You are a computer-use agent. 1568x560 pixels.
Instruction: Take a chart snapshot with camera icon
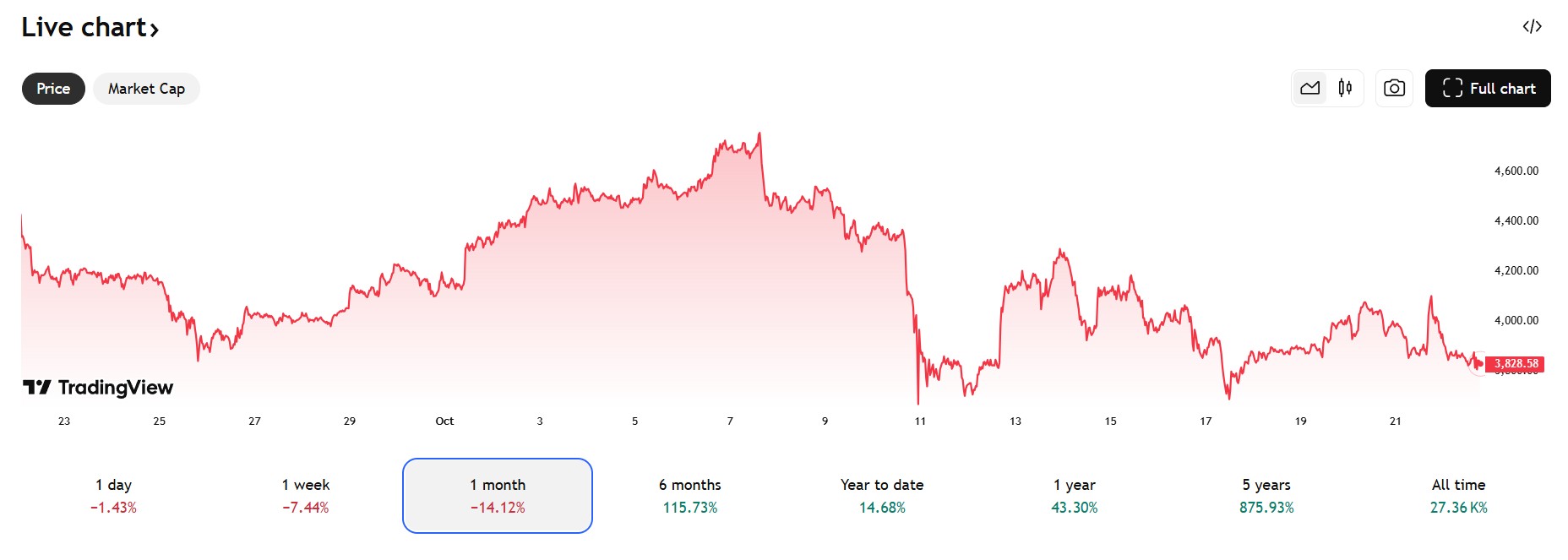1394,88
